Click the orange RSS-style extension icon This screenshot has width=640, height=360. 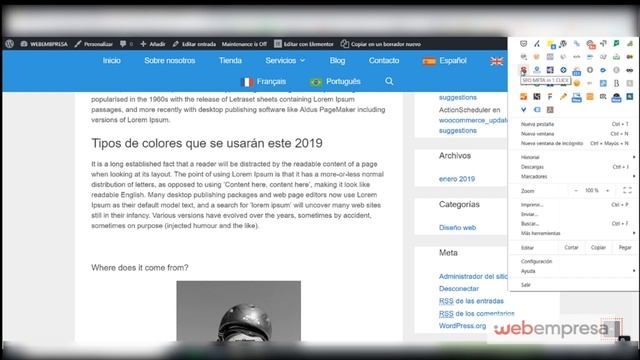click(x=524, y=96)
